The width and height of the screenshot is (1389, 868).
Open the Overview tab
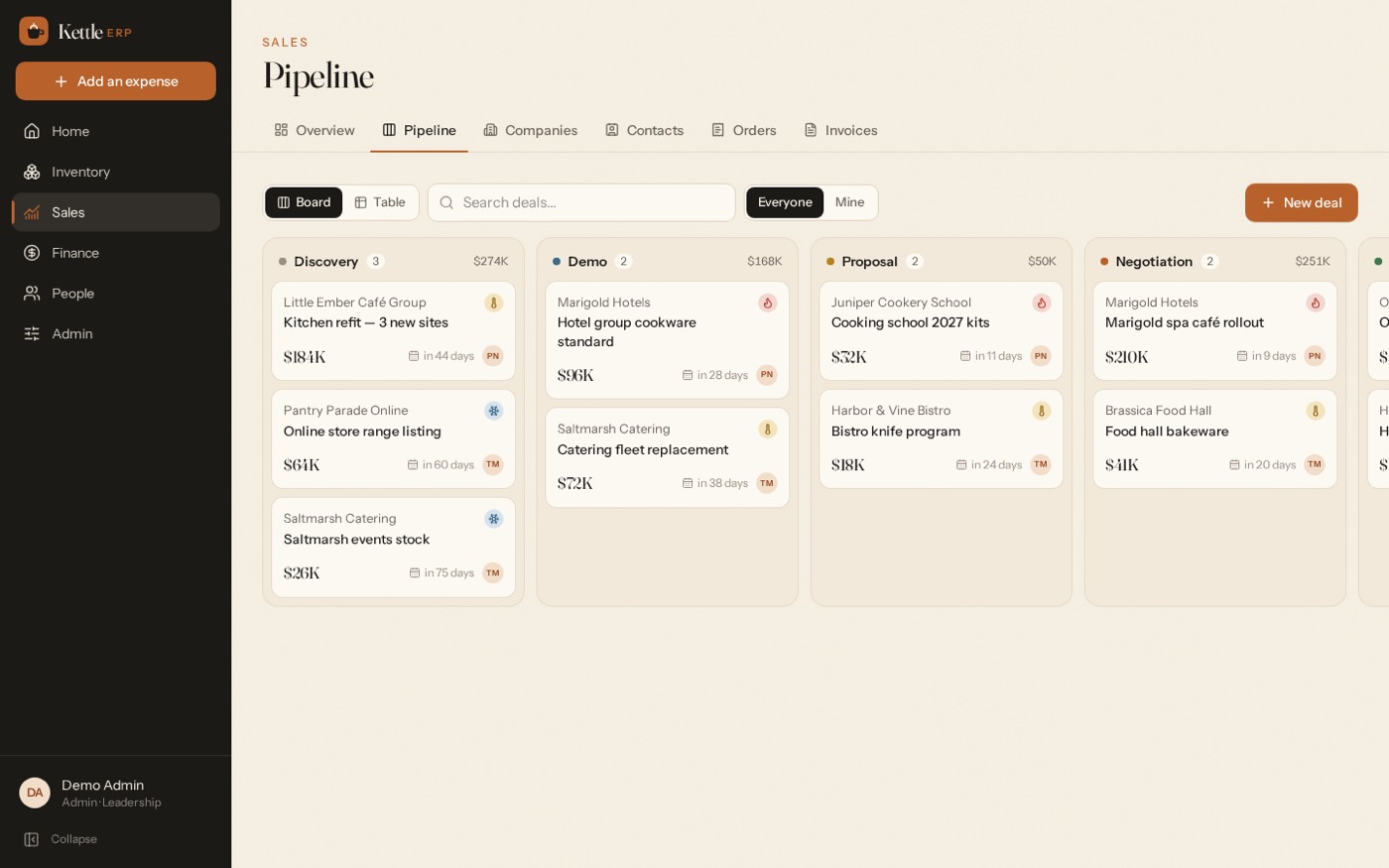pyautogui.click(x=315, y=130)
